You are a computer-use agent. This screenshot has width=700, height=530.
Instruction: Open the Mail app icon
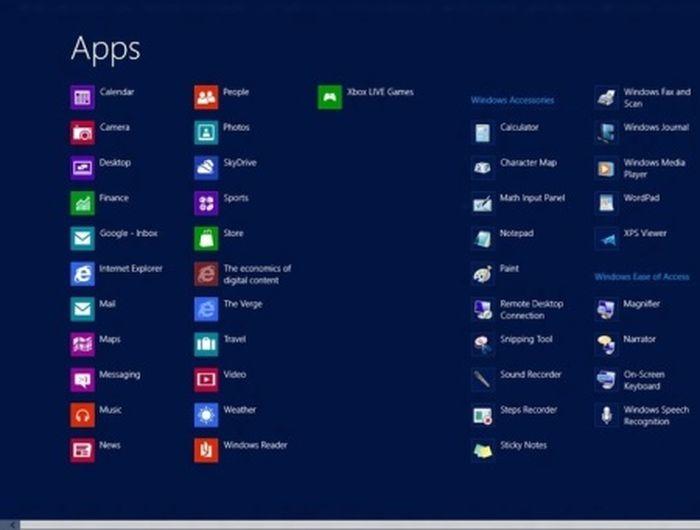83,309
